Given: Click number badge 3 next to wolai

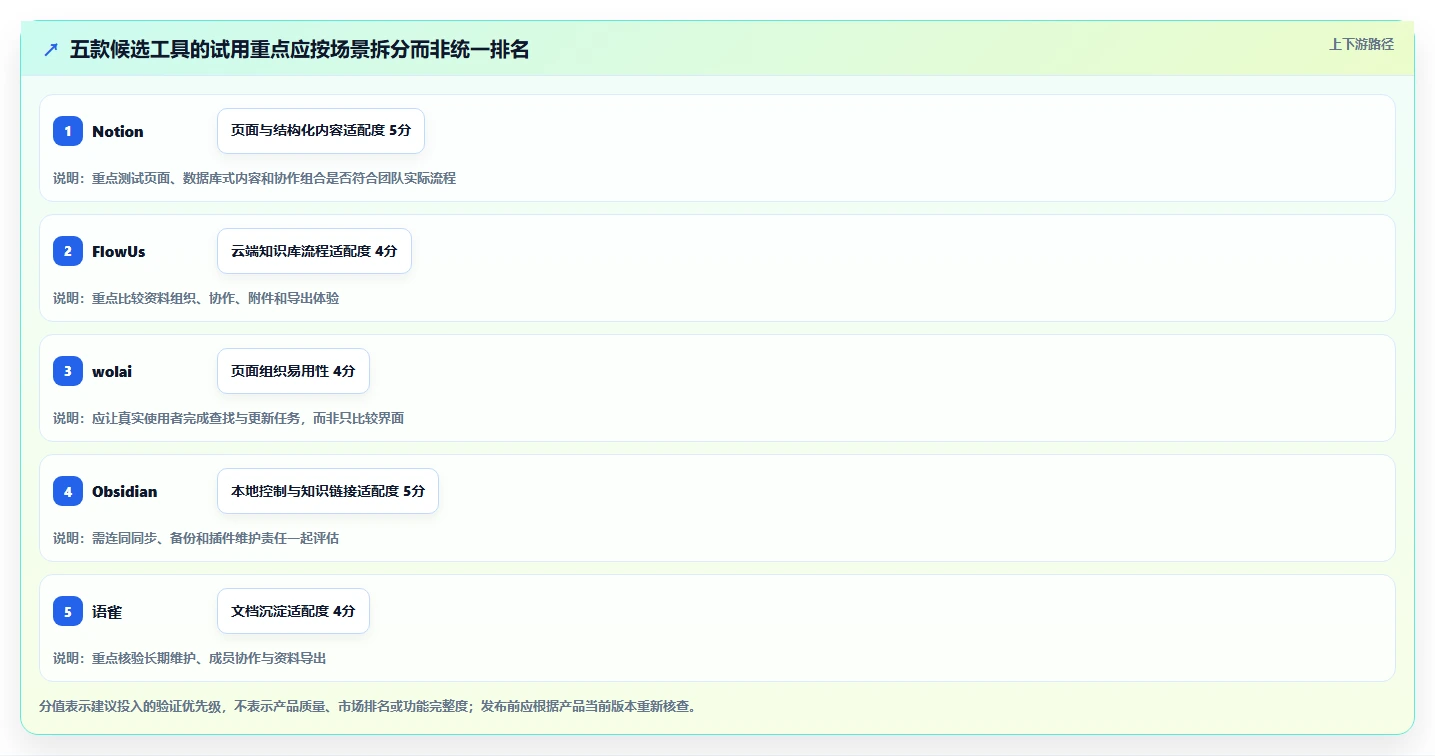Looking at the screenshot, I should [x=68, y=371].
